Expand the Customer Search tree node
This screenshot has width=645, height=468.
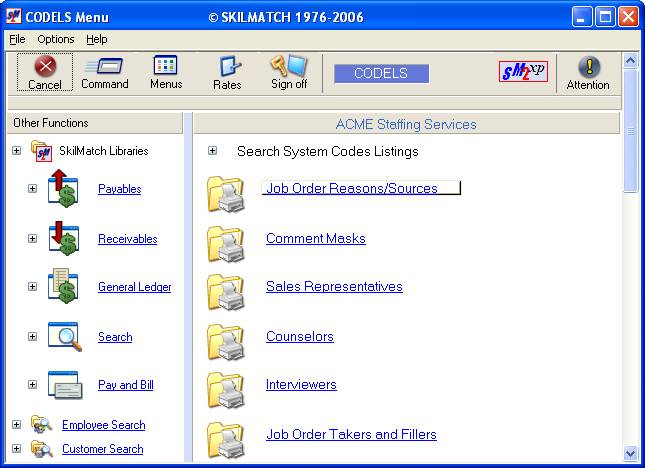tap(16, 448)
